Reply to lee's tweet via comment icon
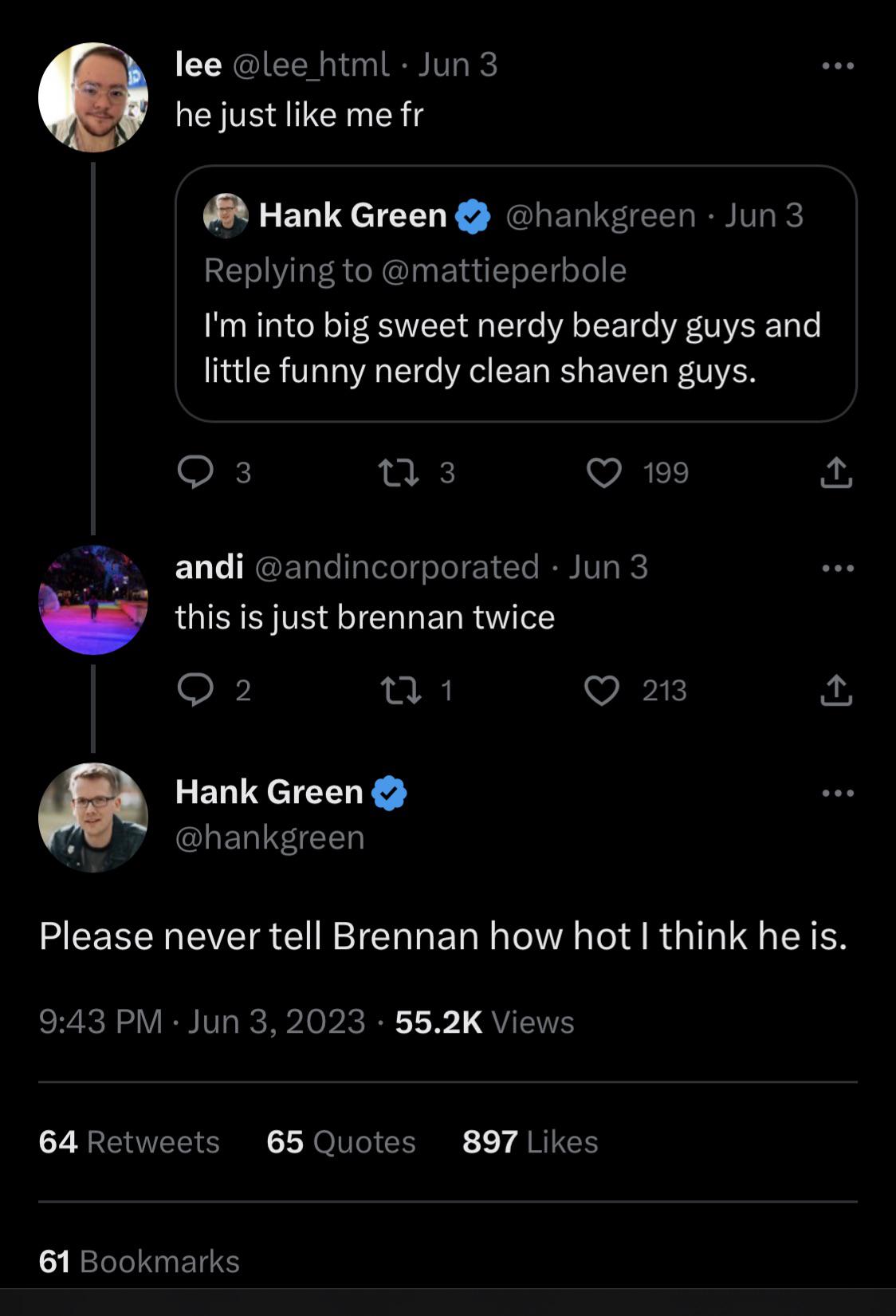Viewport: 896px width, 1316px height. click(x=195, y=472)
